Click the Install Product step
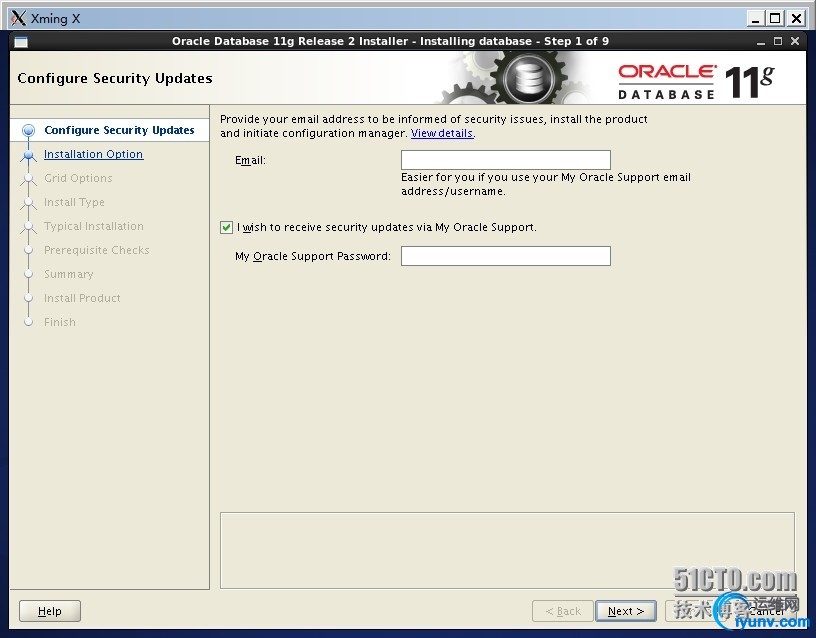 coord(82,298)
